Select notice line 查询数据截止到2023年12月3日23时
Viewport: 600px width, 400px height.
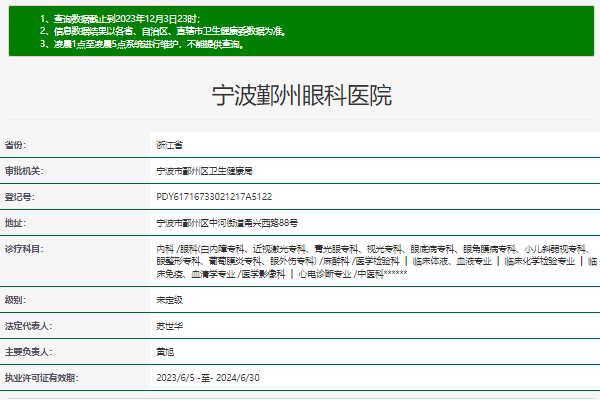120,19
